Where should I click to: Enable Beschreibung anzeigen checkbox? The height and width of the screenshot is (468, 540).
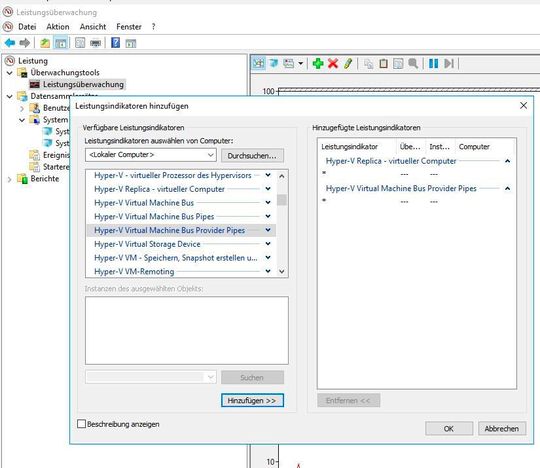coord(81,424)
